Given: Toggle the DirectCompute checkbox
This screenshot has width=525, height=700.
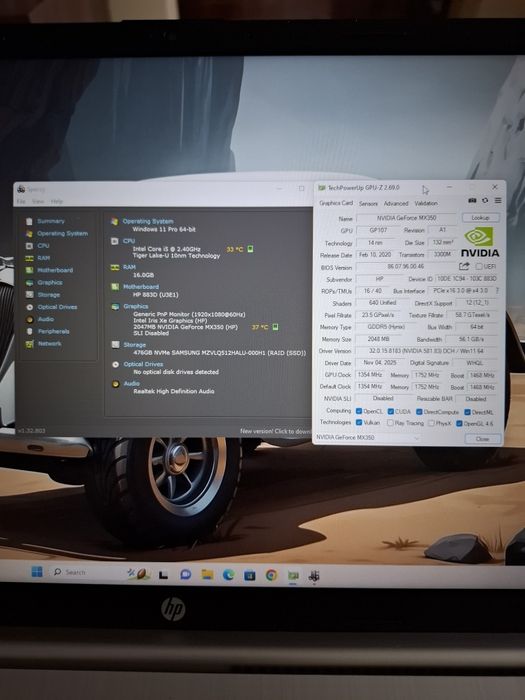Looking at the screenshot, I should pyautogui.click(x=419, y=412).
